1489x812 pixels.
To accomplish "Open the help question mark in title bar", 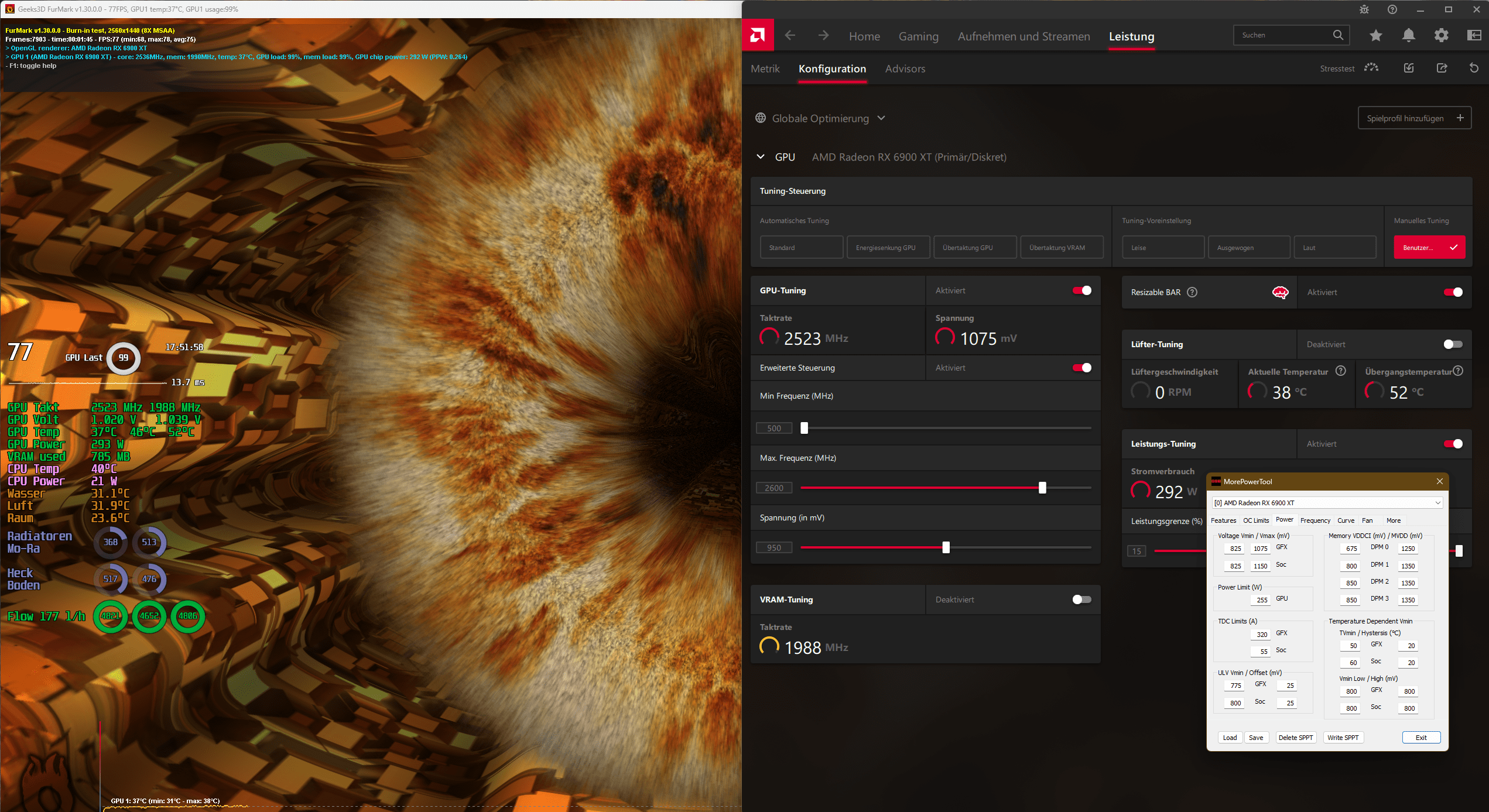I will point(1392,9).
